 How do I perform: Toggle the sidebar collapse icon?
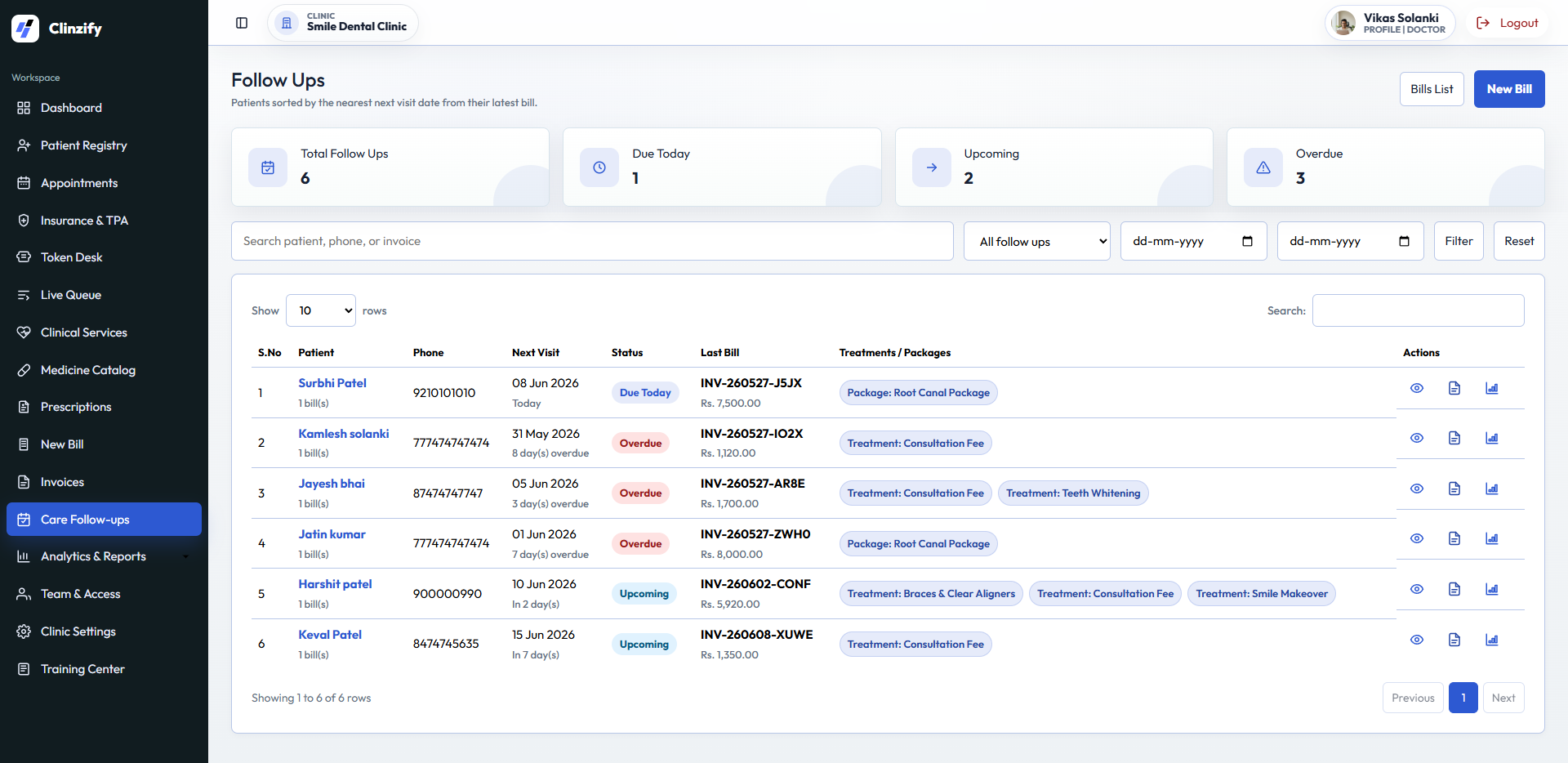pos(242,23)
